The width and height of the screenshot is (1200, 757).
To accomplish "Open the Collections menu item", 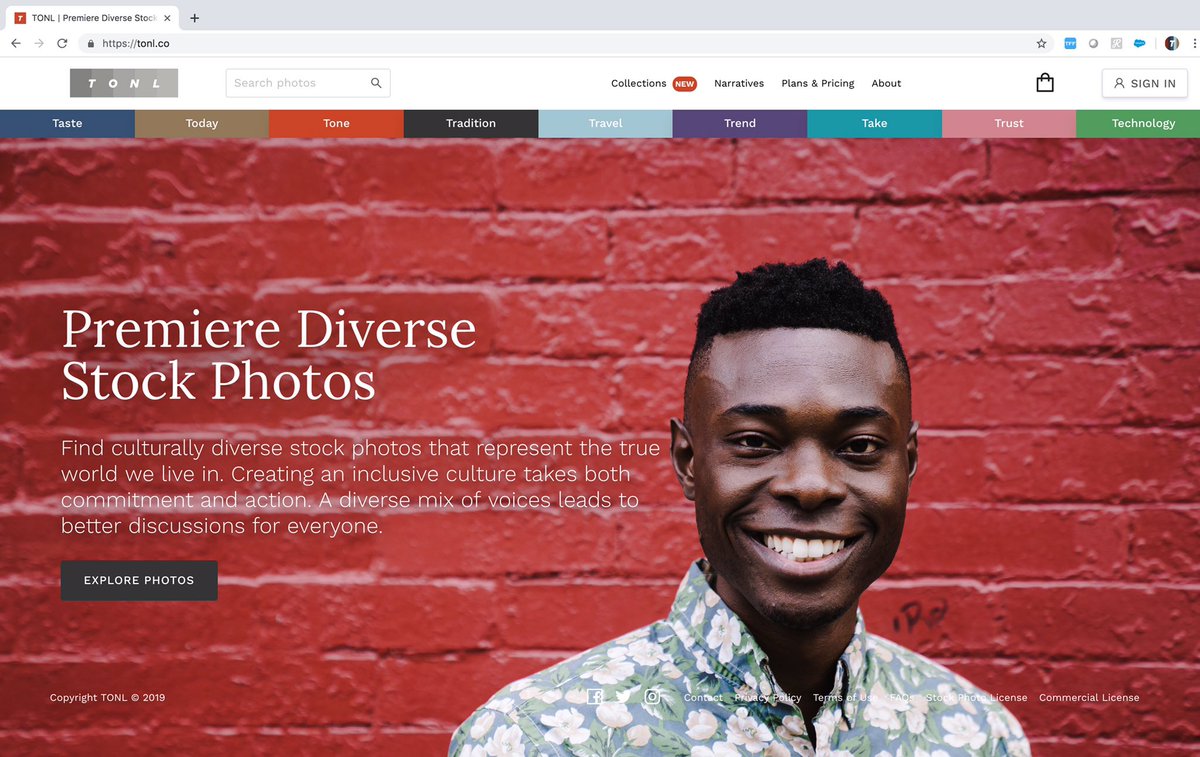I will click(x=638, y=83).
